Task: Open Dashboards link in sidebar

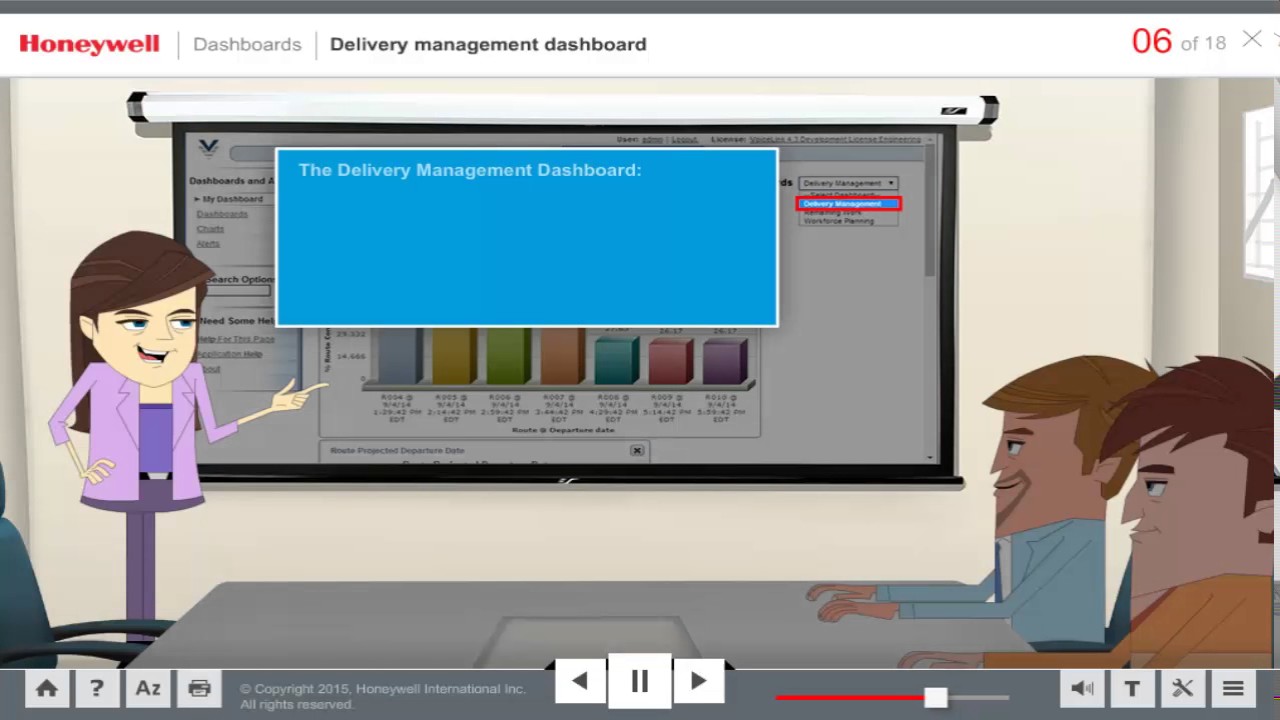Action: [222, 214]
